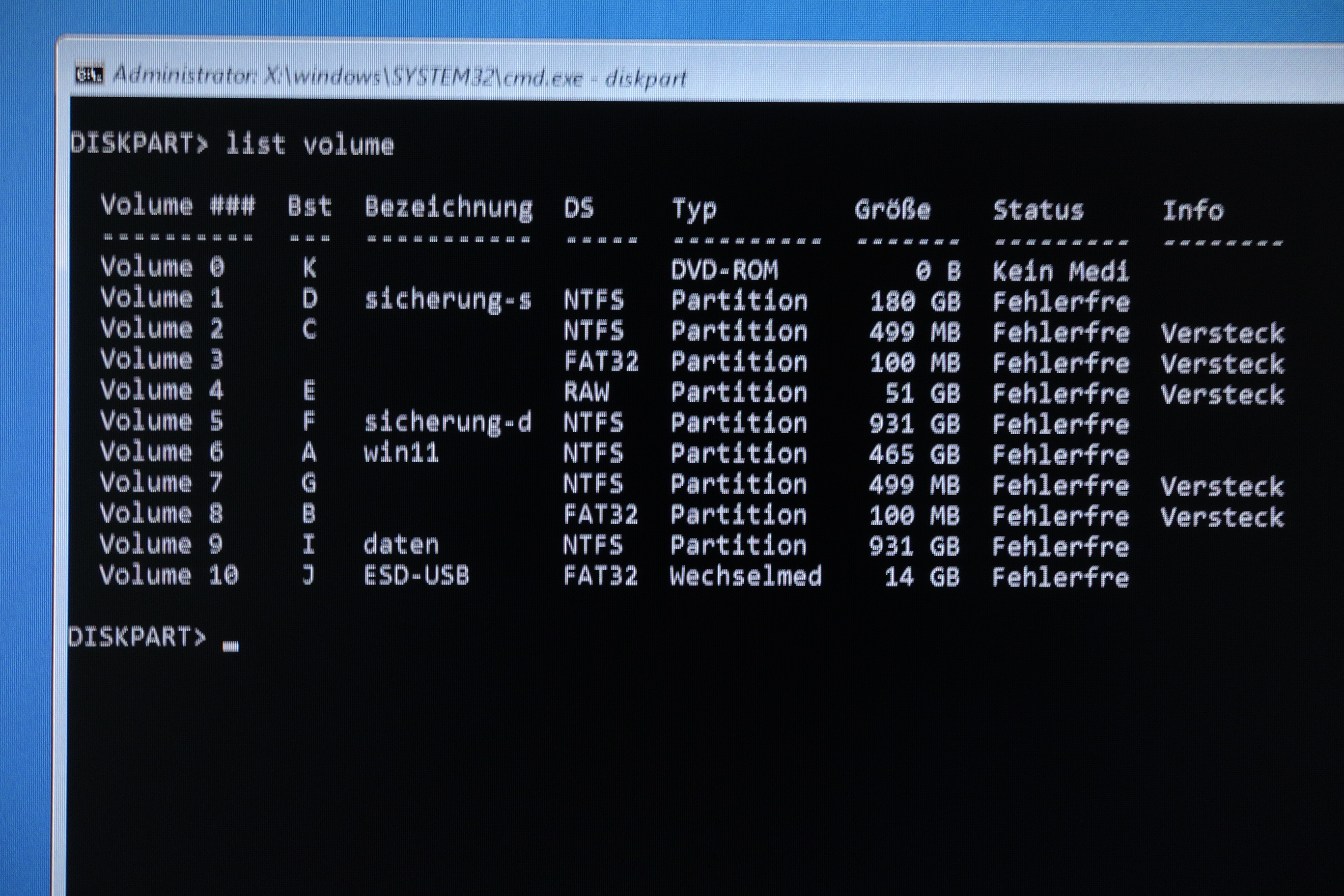The image size is (1344, 896).
Task: Click the 'sicherung-s' volume label
Action: (448, 300)
